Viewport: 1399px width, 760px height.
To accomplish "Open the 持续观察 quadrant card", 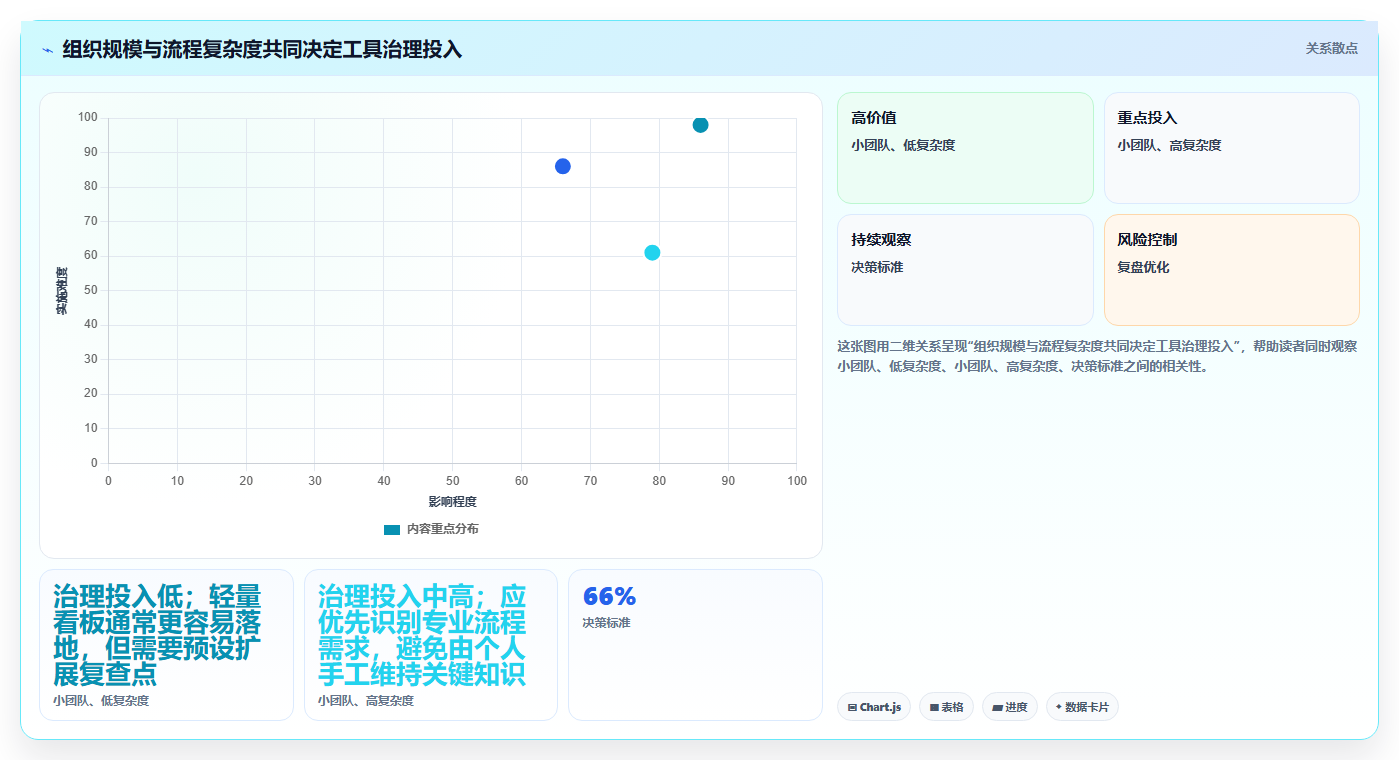I will (965, 270).
